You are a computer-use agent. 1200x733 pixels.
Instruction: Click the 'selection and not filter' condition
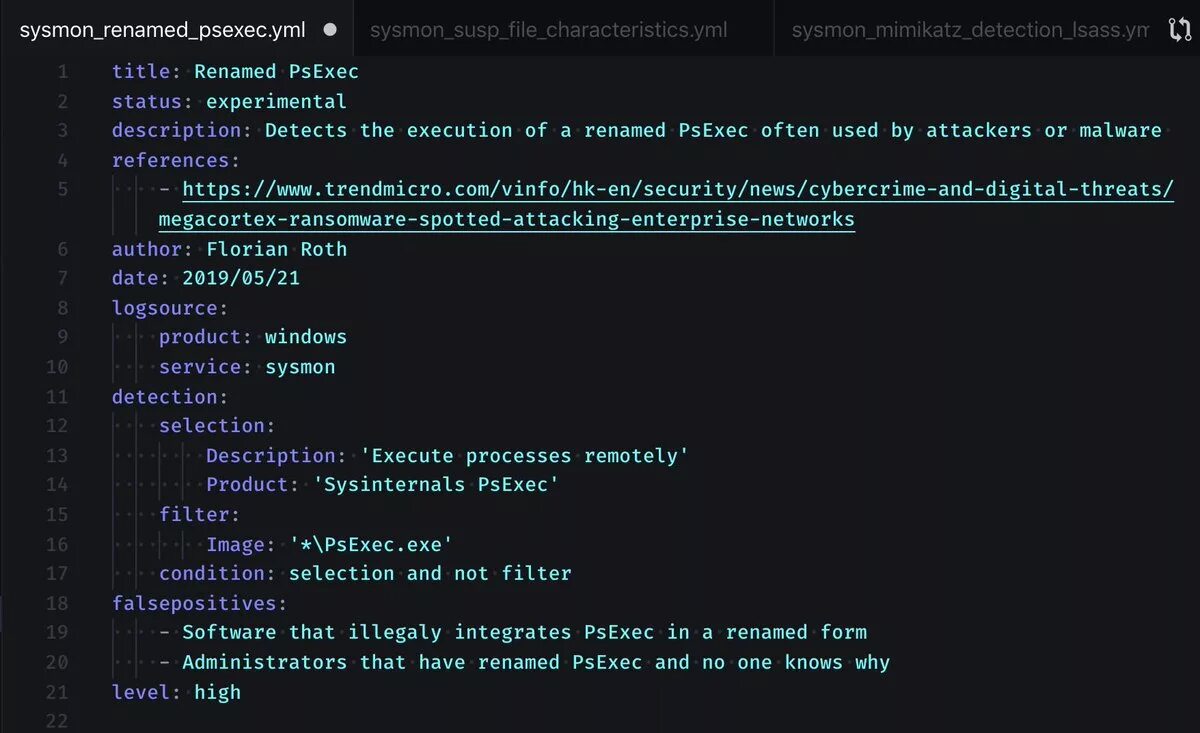point(430,573)
